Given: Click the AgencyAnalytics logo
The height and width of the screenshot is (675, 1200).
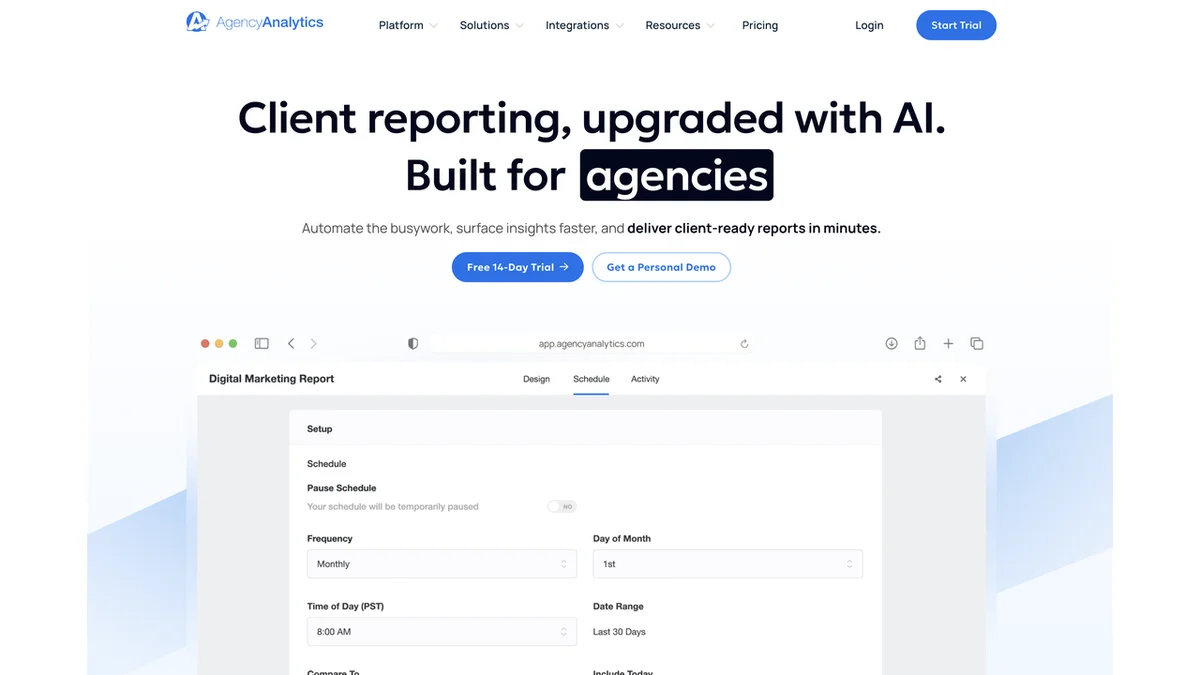Looking at the screenshot, I should 255,22.
